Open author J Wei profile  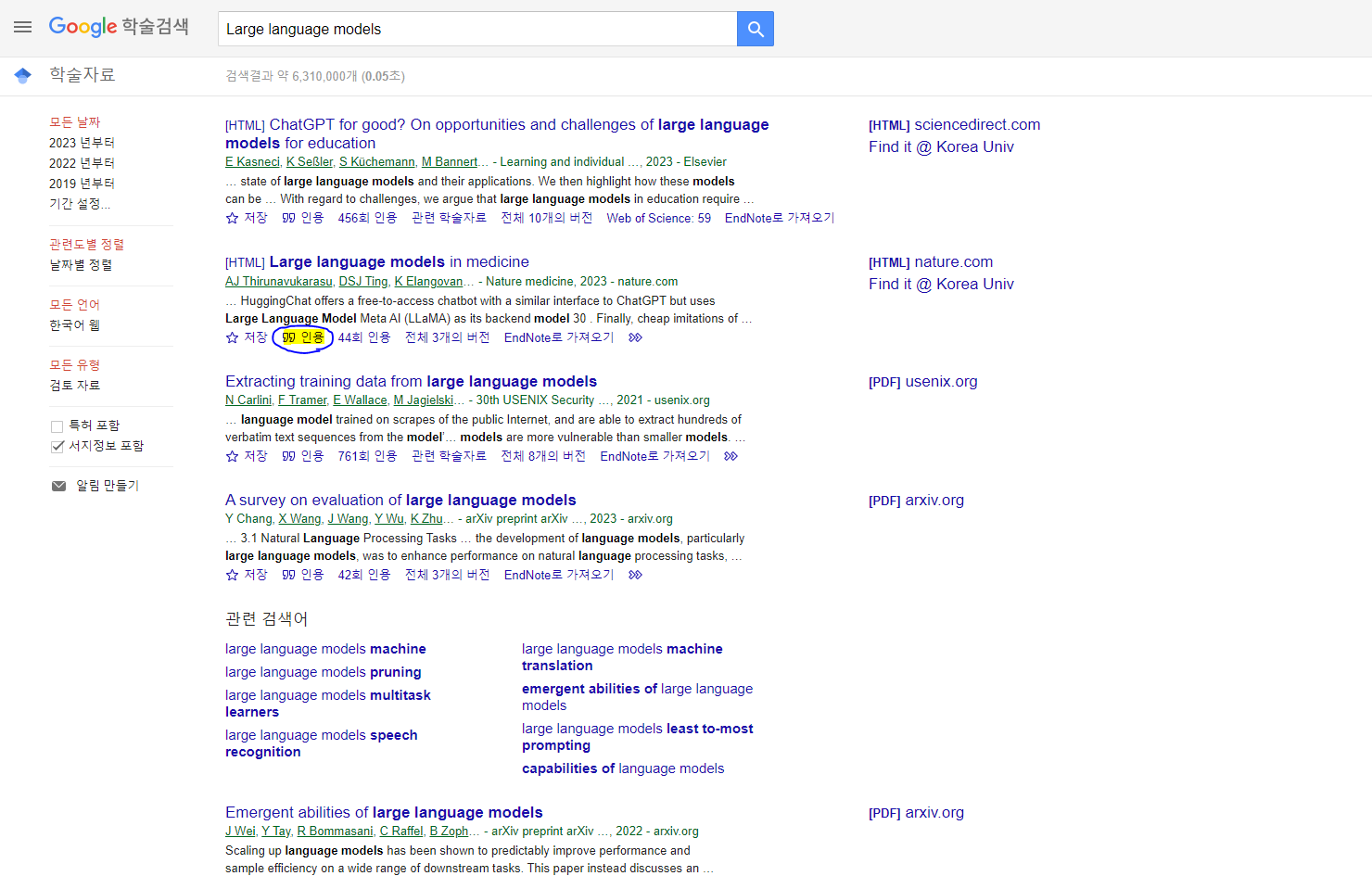240,831
